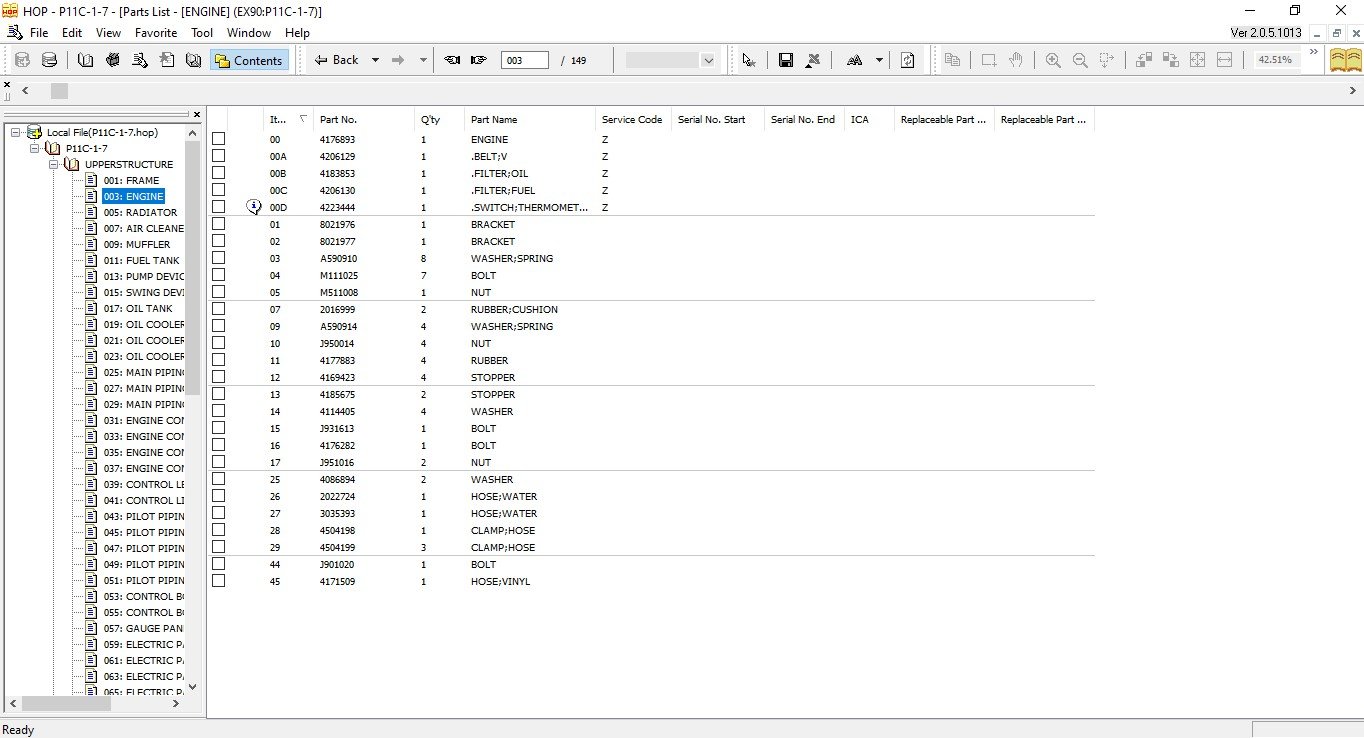1364x738 pixels.
Task: Collapse the UPPERSTRUCTURE tree node
Action: (55, 164)
